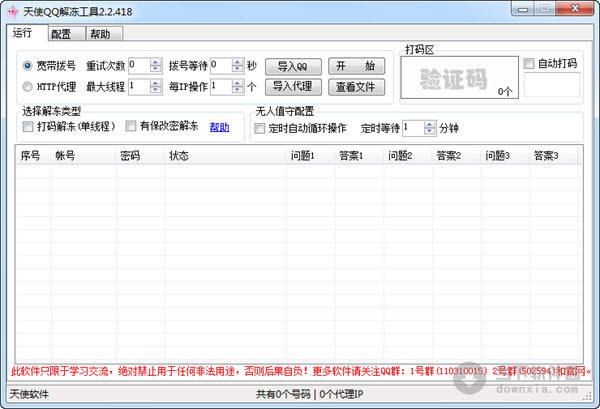
Task: Increase 最大线程 with up arrow
Action: [155, 83]
